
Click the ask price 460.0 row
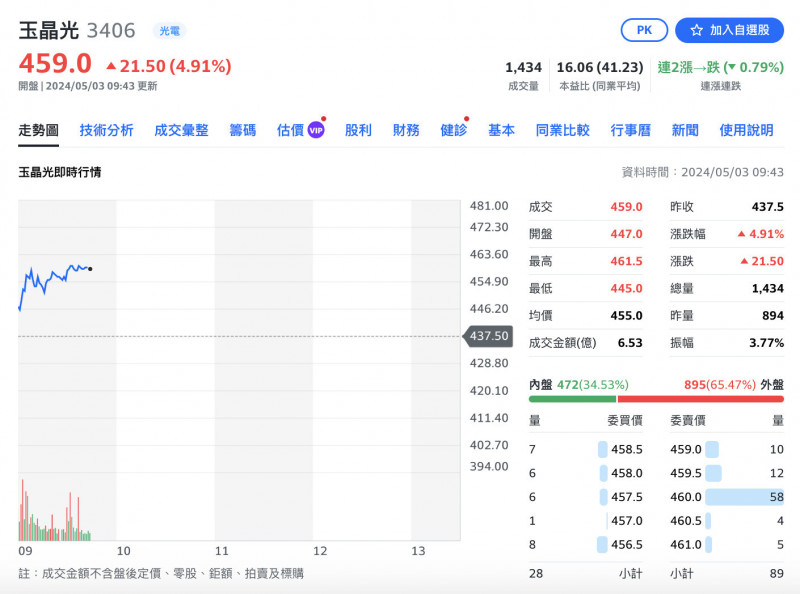tap(727, 497)
